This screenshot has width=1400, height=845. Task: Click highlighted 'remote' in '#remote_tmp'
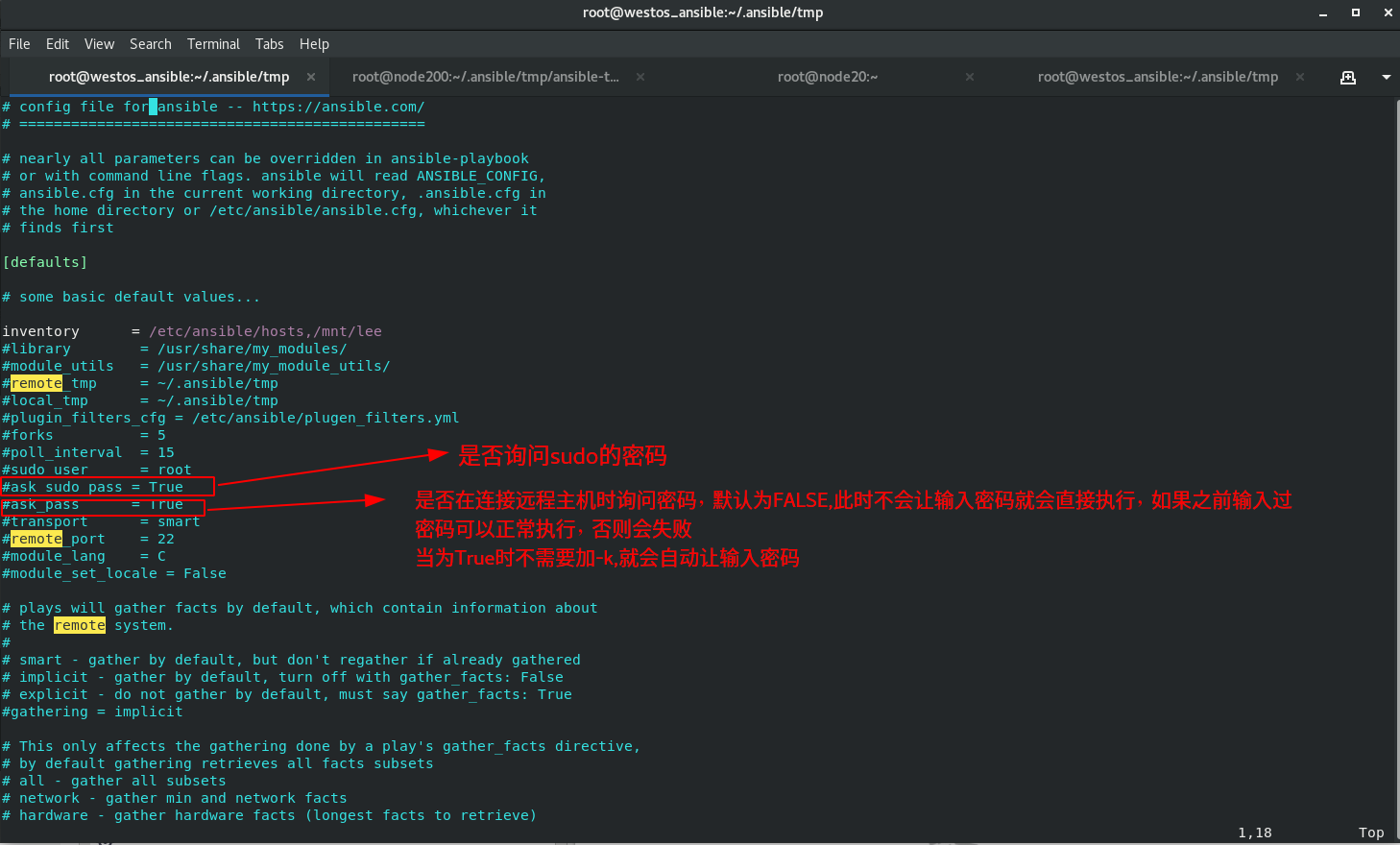coord(36,383)
